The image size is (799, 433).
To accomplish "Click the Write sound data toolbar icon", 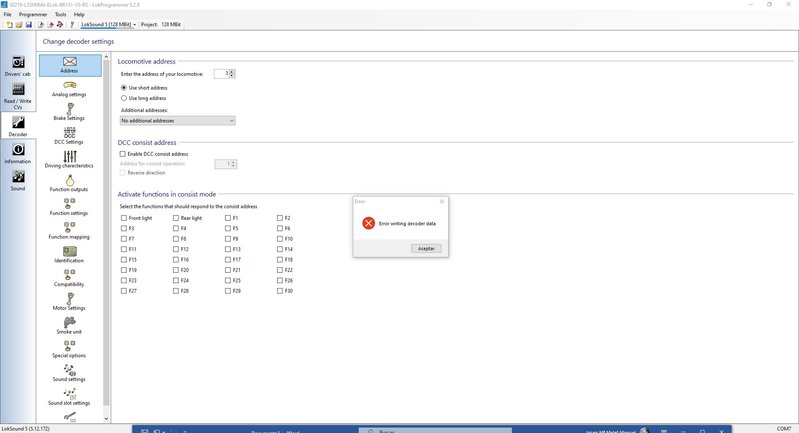I will 60,24.
